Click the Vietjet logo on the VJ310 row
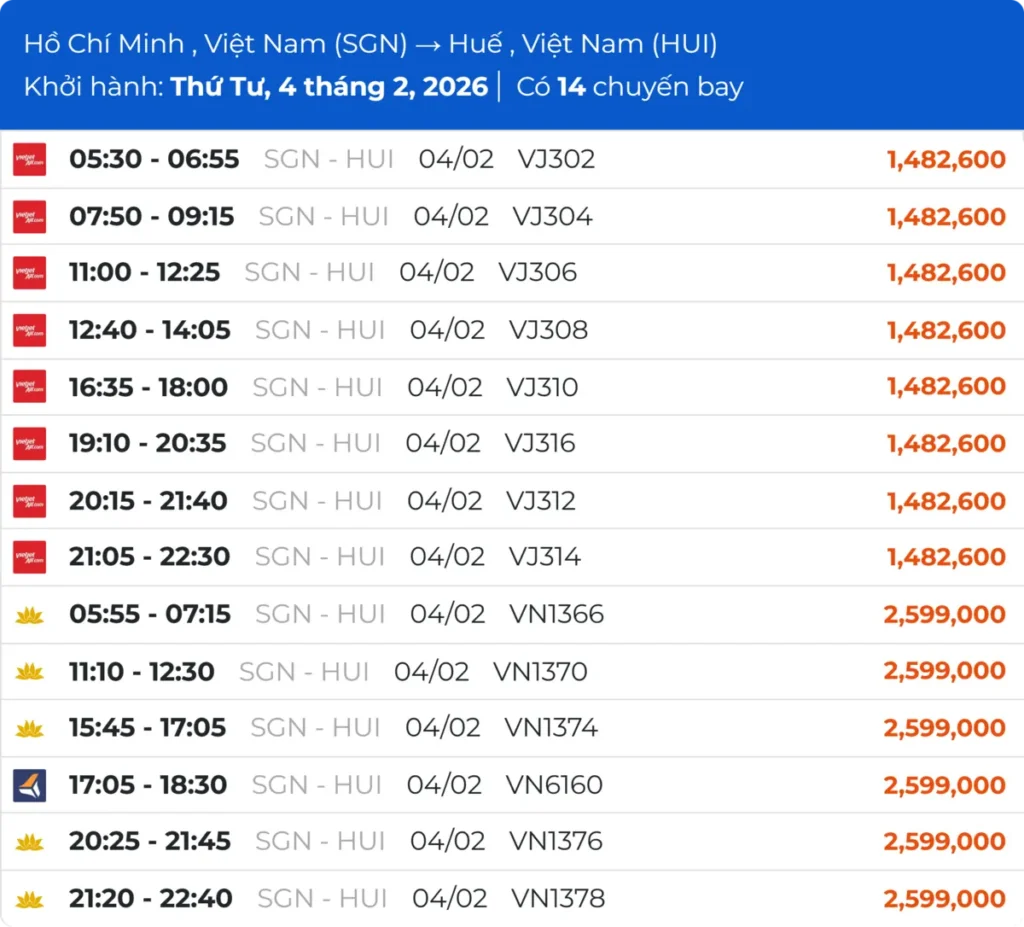Viewport: 1024px width, 927px height. tap(29, 387)
